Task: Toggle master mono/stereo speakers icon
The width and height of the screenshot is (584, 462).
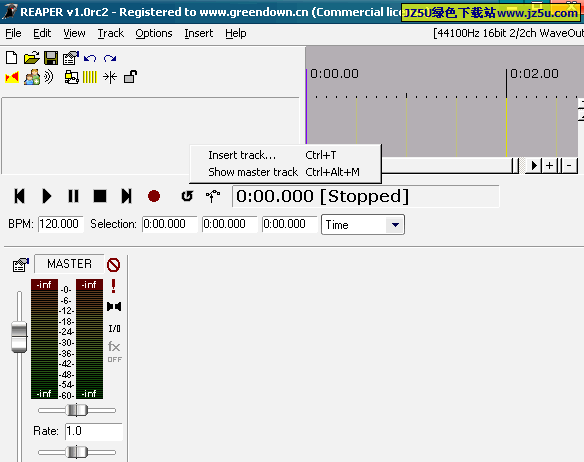Action: 114,307
